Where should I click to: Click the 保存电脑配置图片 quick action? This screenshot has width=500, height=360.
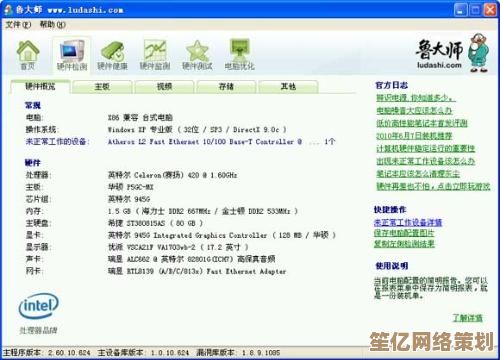tap(404, 233)
